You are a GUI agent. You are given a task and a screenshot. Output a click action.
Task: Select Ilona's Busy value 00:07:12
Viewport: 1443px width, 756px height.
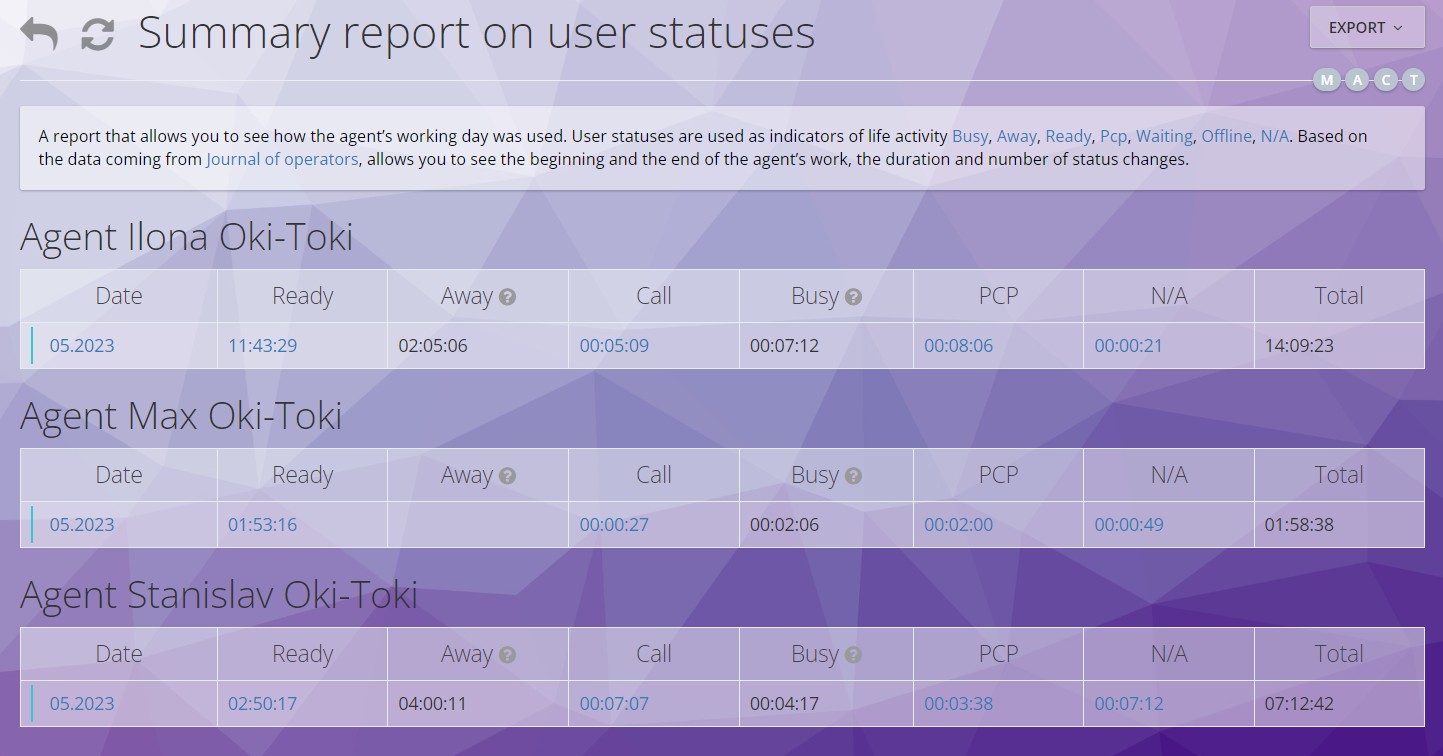[x=785, y=346]
